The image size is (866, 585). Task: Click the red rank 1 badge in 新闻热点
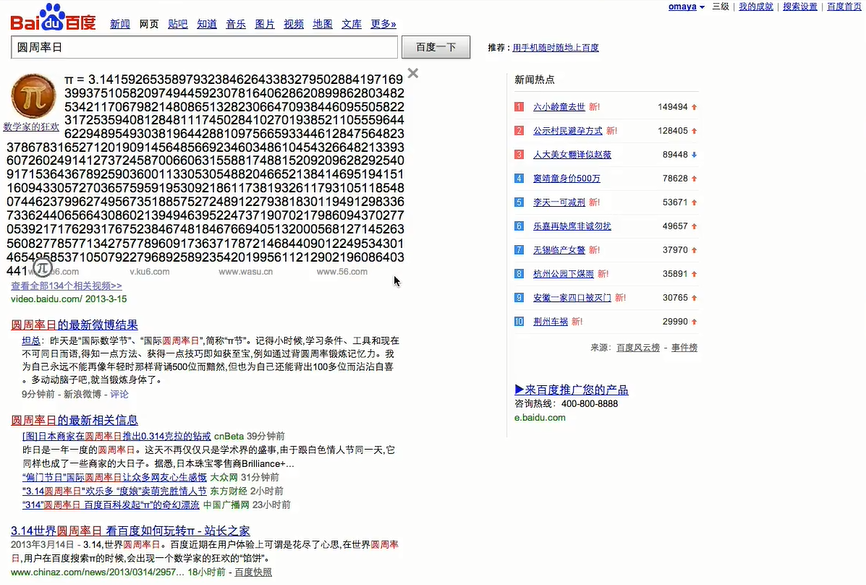pos(519,107)
